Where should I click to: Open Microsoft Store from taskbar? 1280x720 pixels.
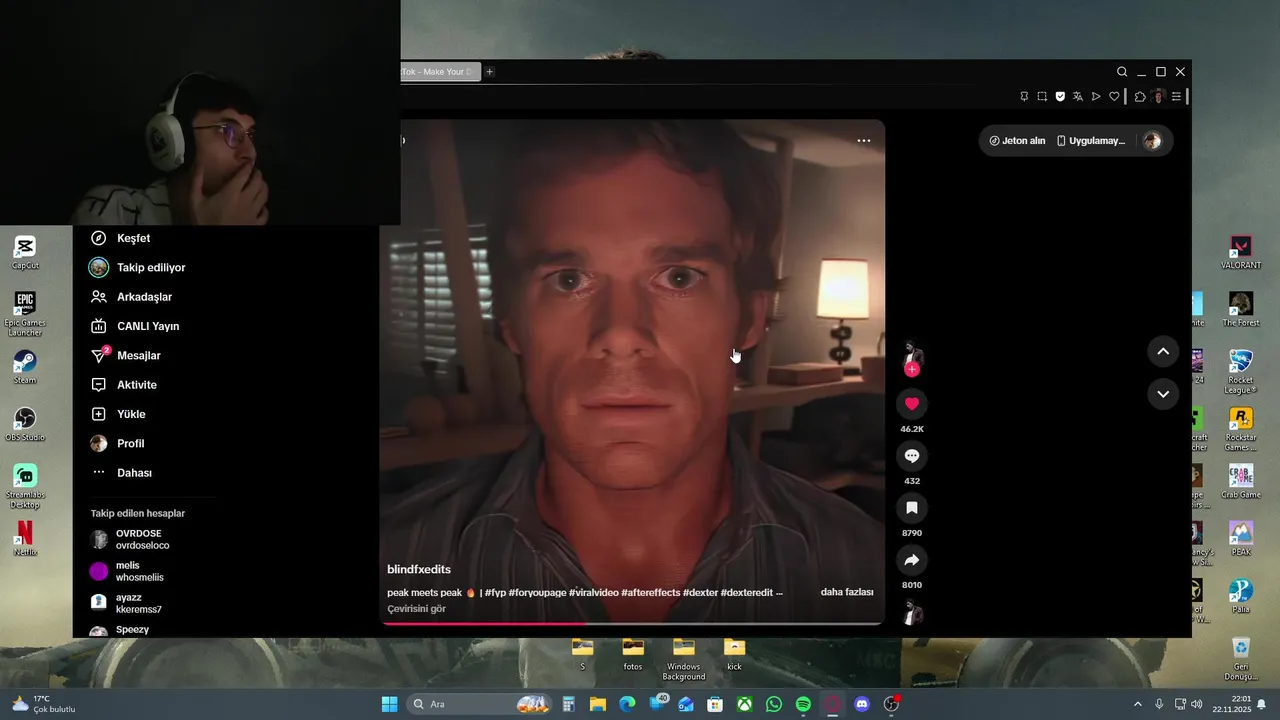coord(715,704)
